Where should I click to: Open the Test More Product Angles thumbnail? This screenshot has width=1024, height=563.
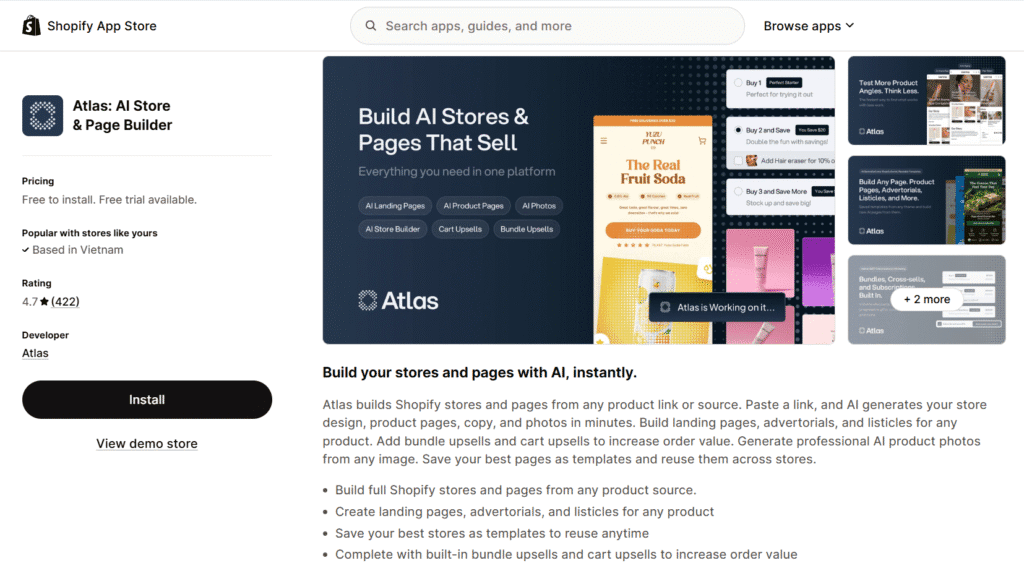[927, 101]
